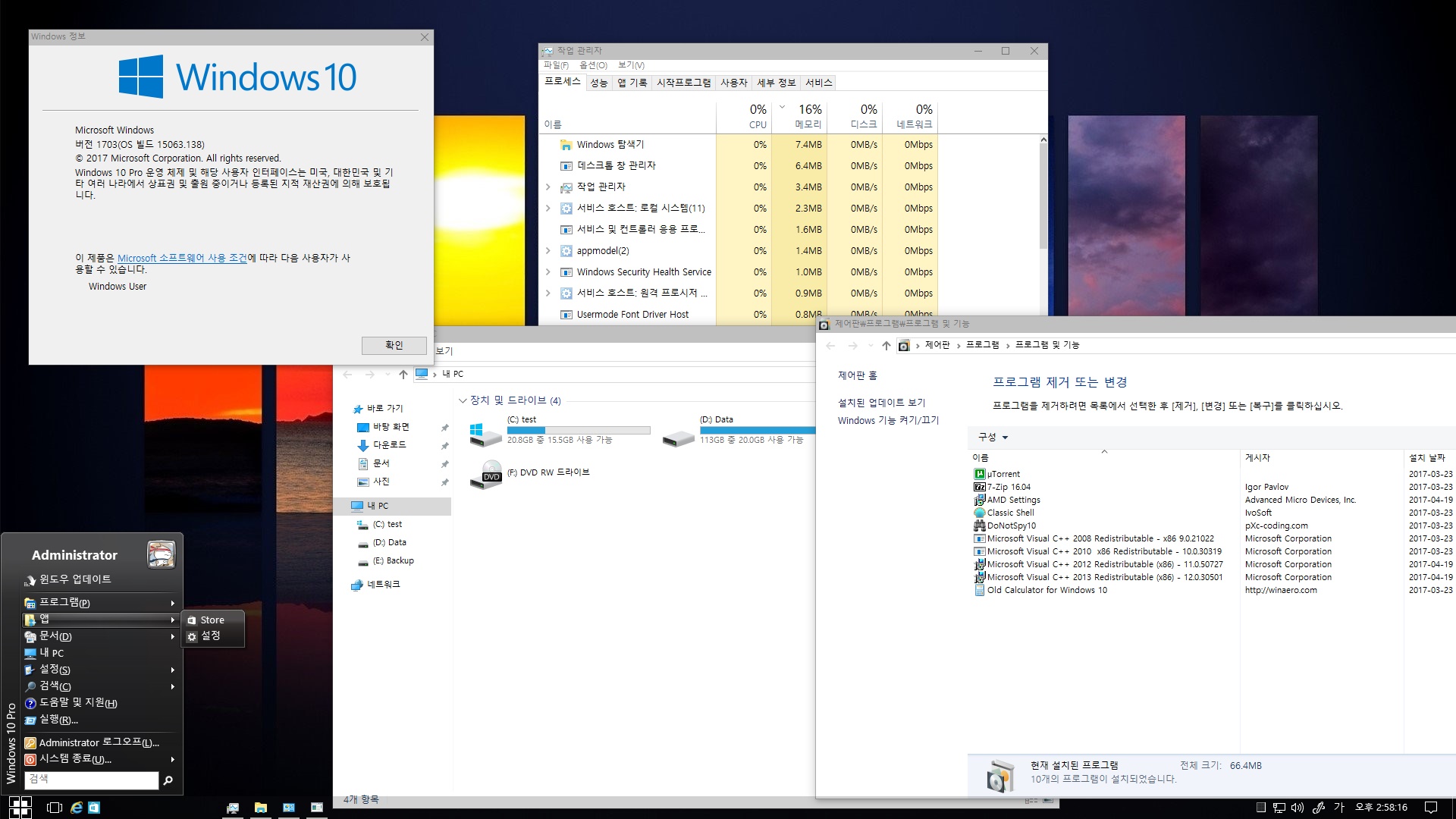1456x819 pixels.
Task: Select the (C:) test drive icon in Explorer
Action: point(485,433)
